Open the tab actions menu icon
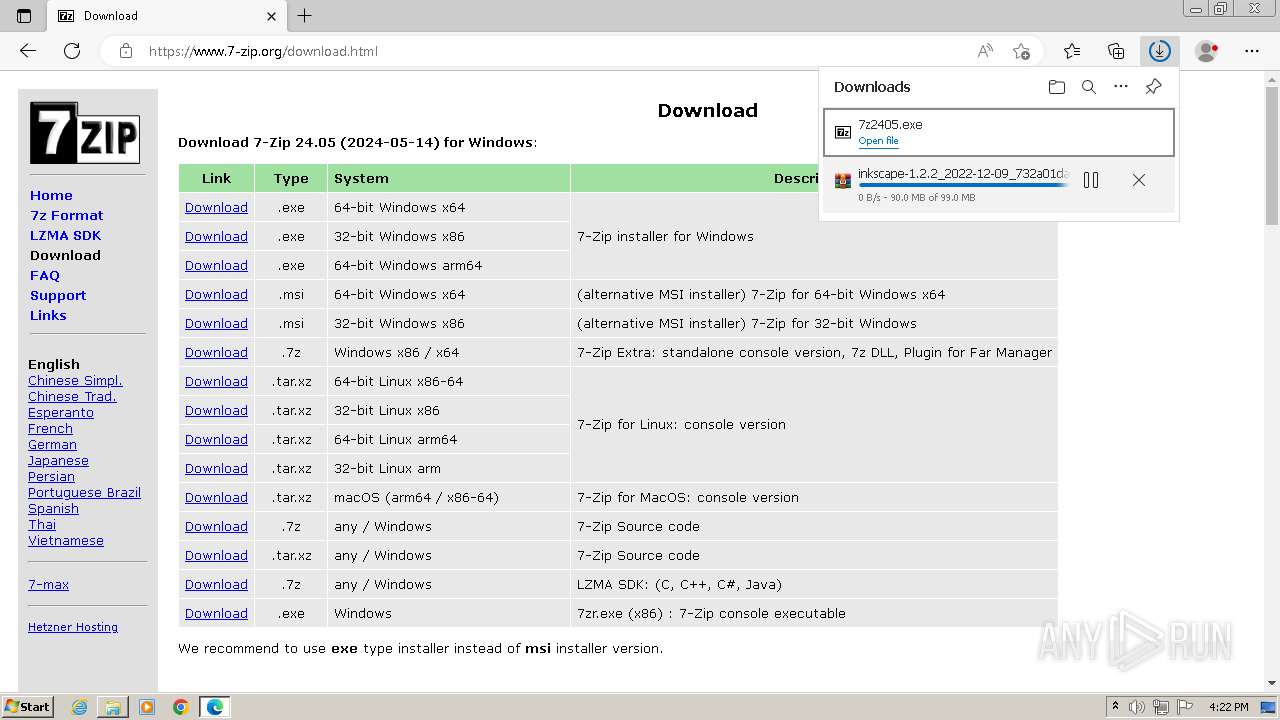Image resolution: width=1280 pixels, height=720 pixels. [24, 16]
